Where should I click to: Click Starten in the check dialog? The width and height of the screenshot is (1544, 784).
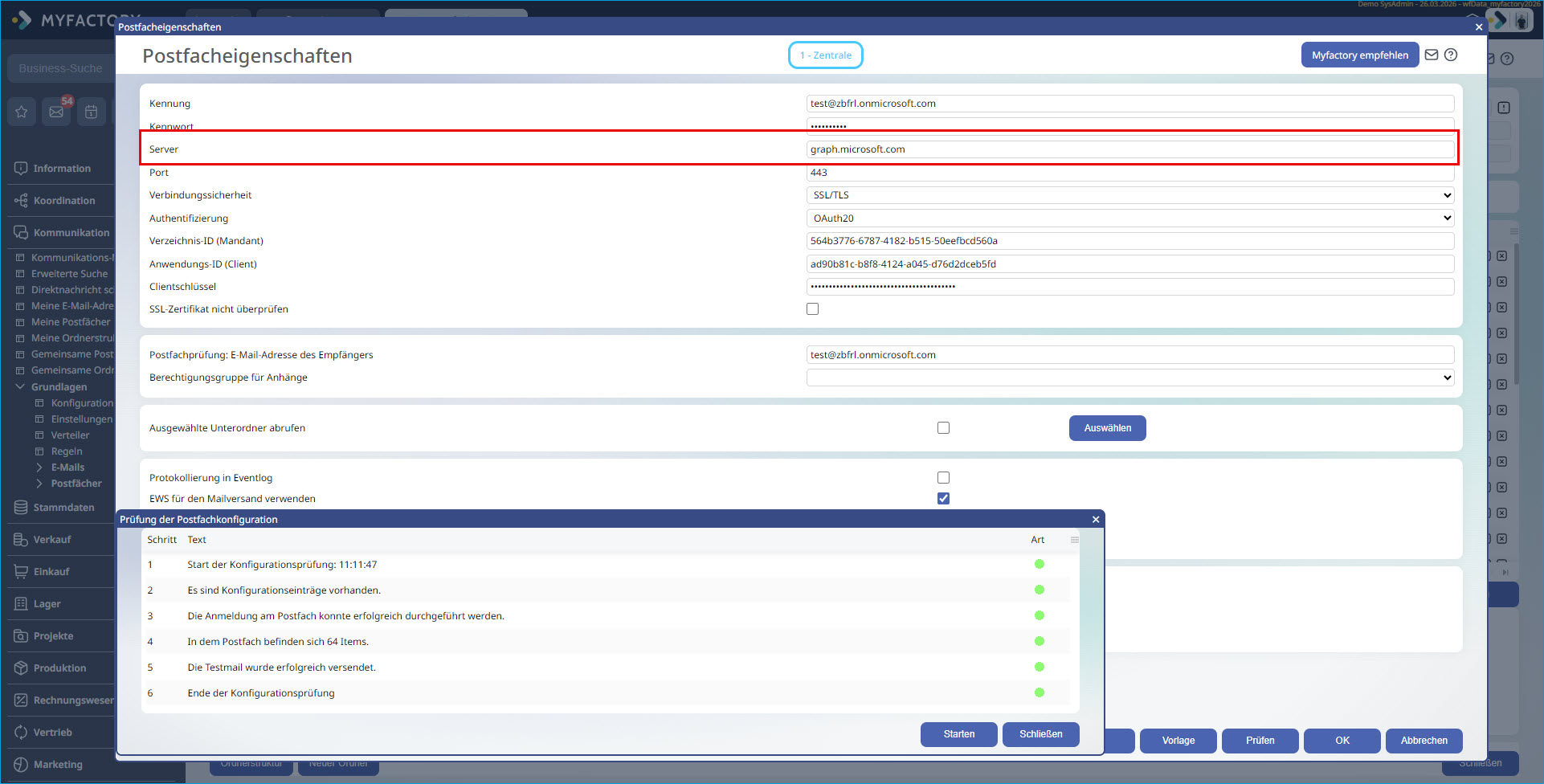tap(959, 734)
